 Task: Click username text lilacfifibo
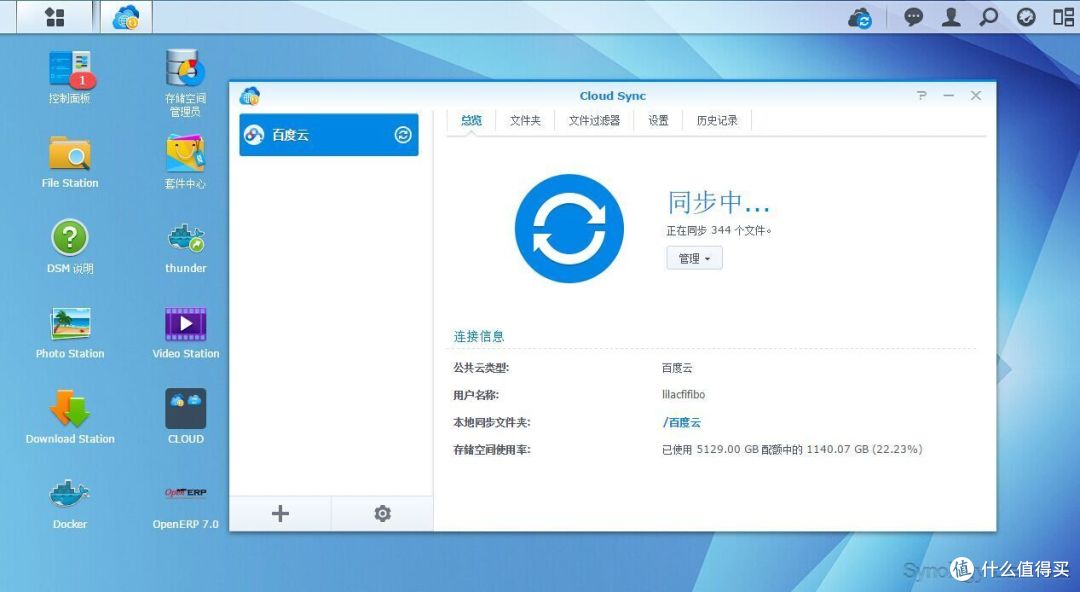click(x=683, y=395)
